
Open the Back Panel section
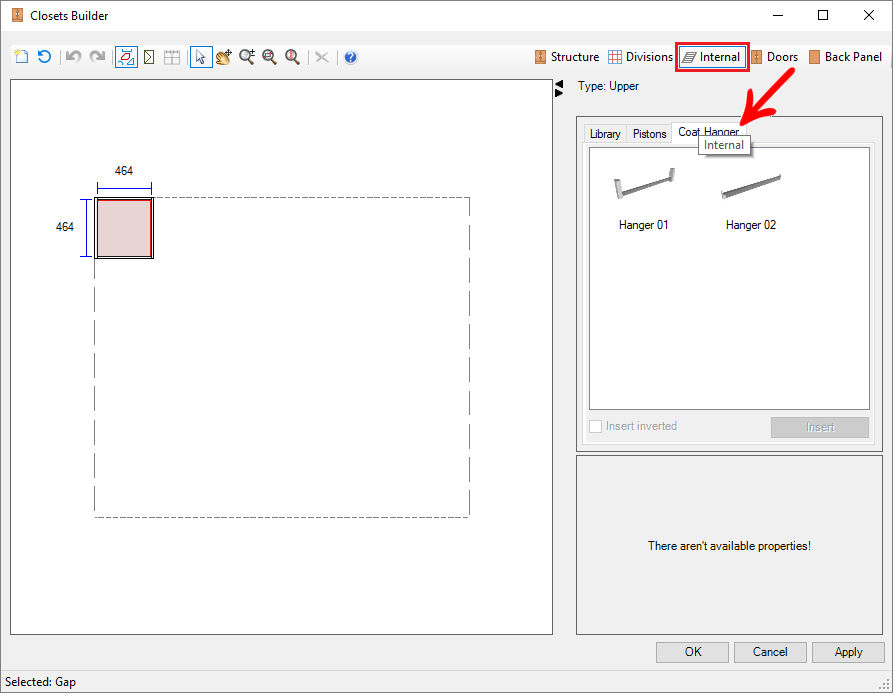[x=845, y=57]
